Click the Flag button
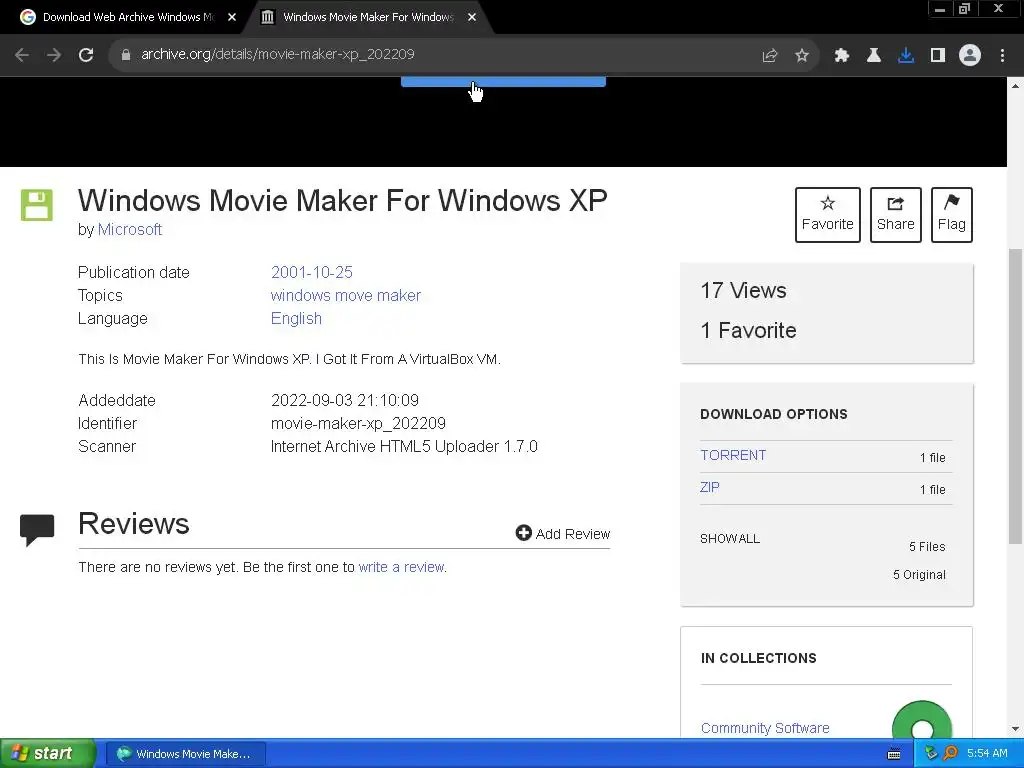Image resolution: width=1024 pixels, height=768 pixels. 952,215
